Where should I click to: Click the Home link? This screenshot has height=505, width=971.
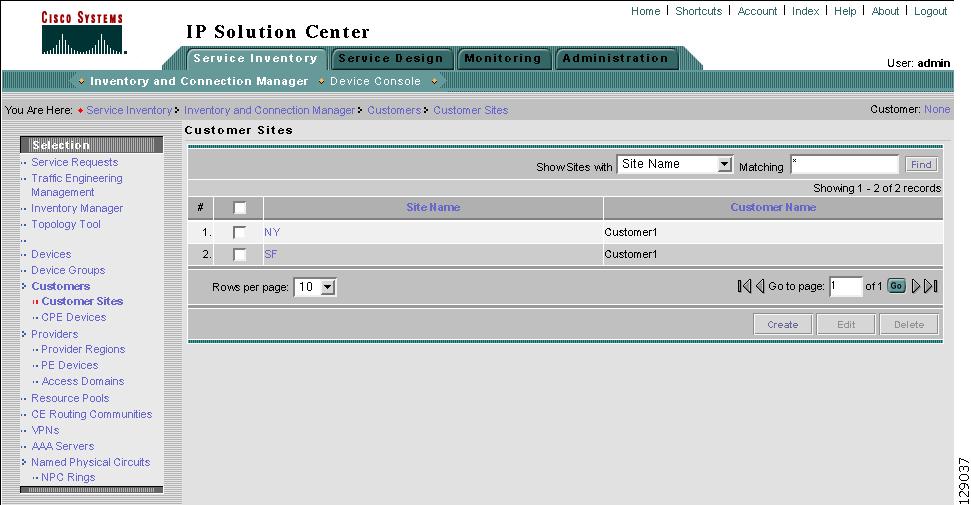click(x=645, y=11)
